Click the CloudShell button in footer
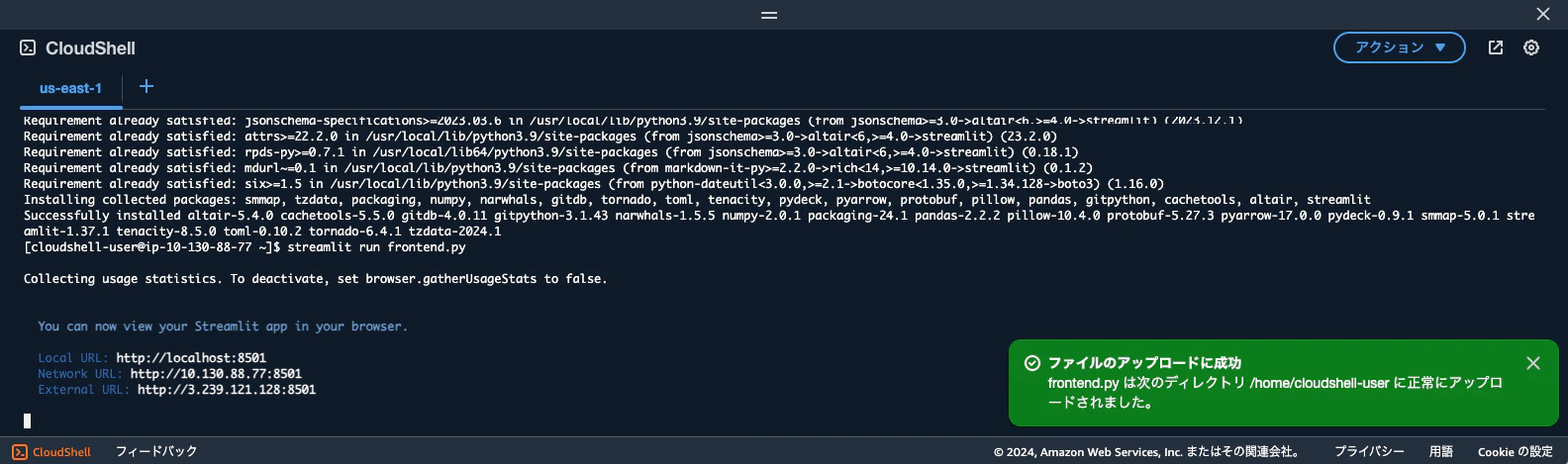The image size is (1568, 464). [51, 452]
